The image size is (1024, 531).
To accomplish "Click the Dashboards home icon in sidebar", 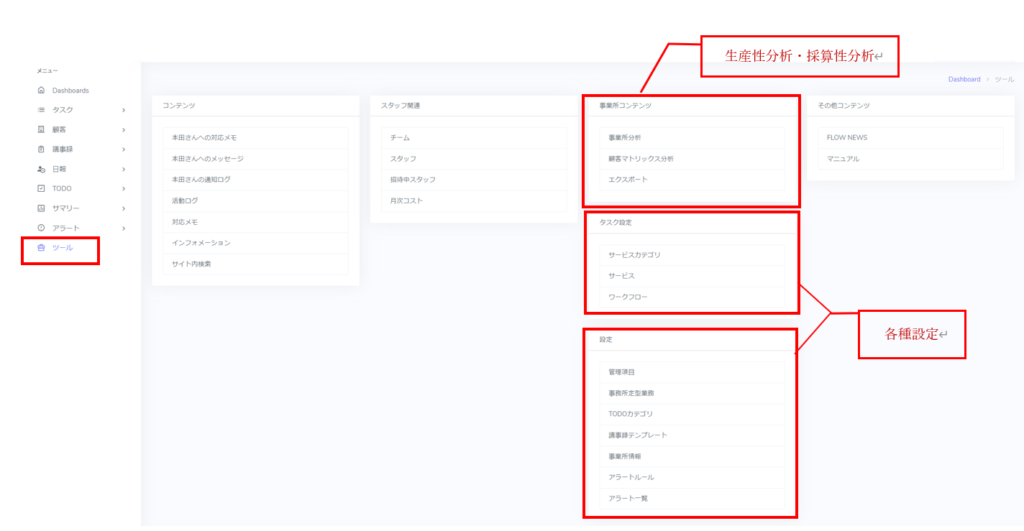I will point(40,90).
